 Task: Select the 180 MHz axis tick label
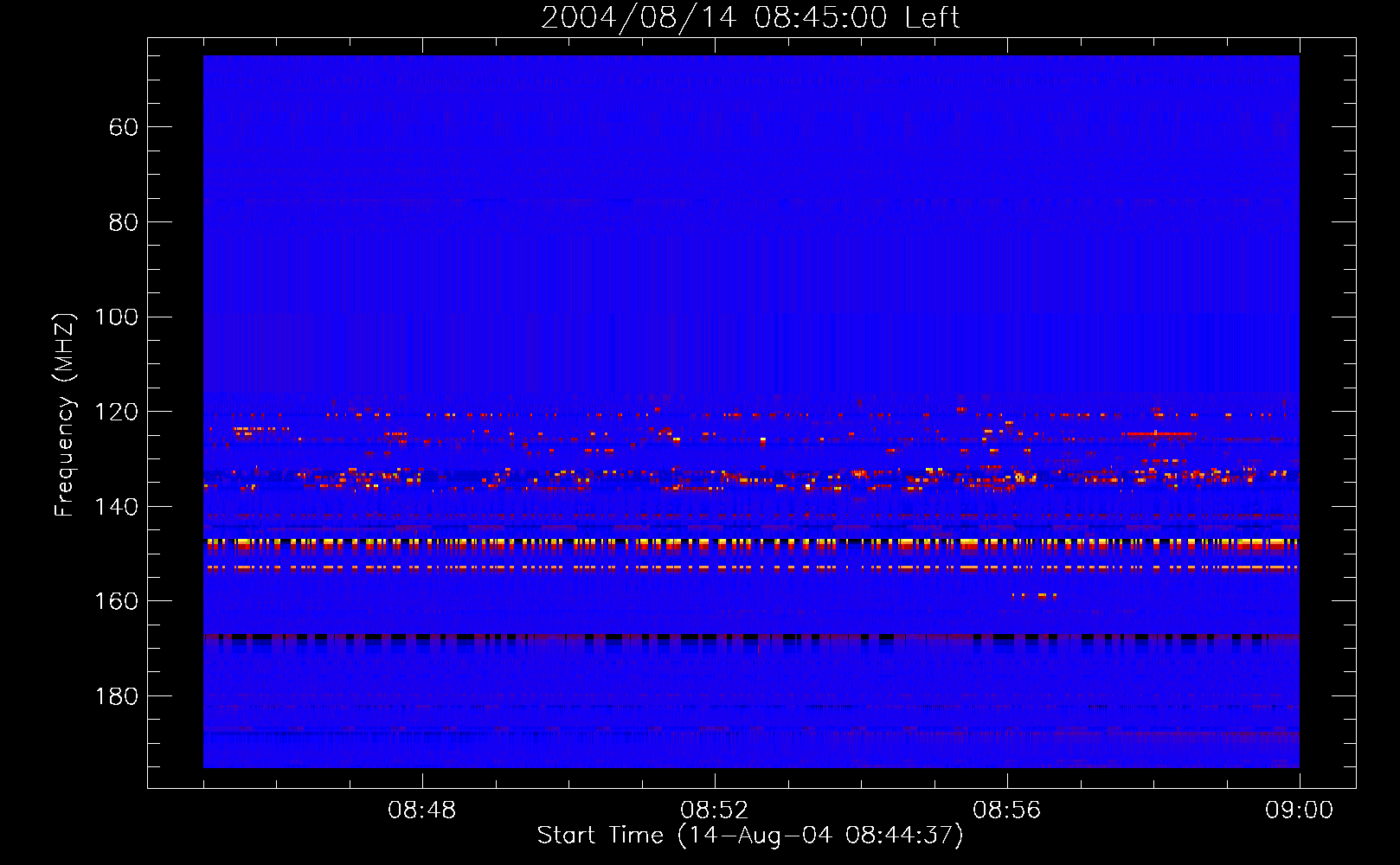point(116,697)
